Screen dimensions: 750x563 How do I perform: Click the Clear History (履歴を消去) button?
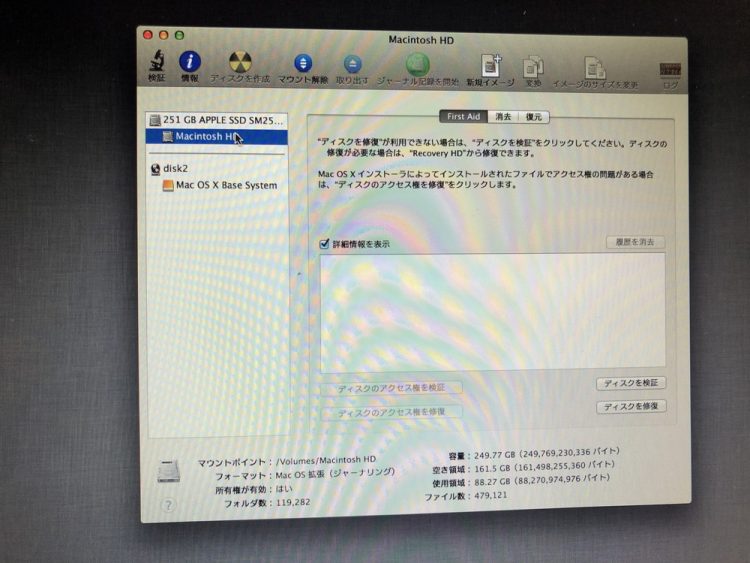click(x=635, y=242)
